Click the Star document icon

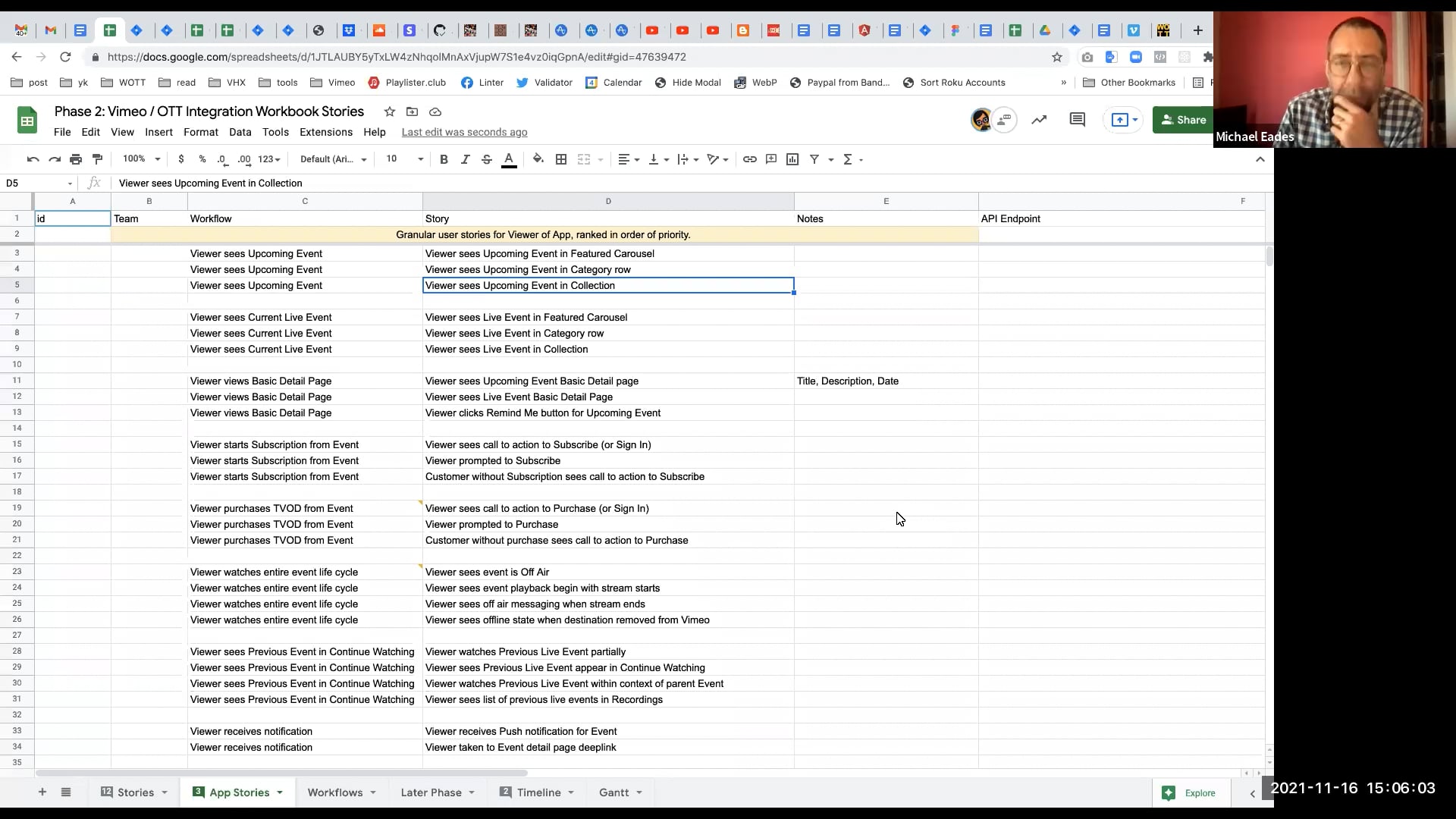click(390, 111)
